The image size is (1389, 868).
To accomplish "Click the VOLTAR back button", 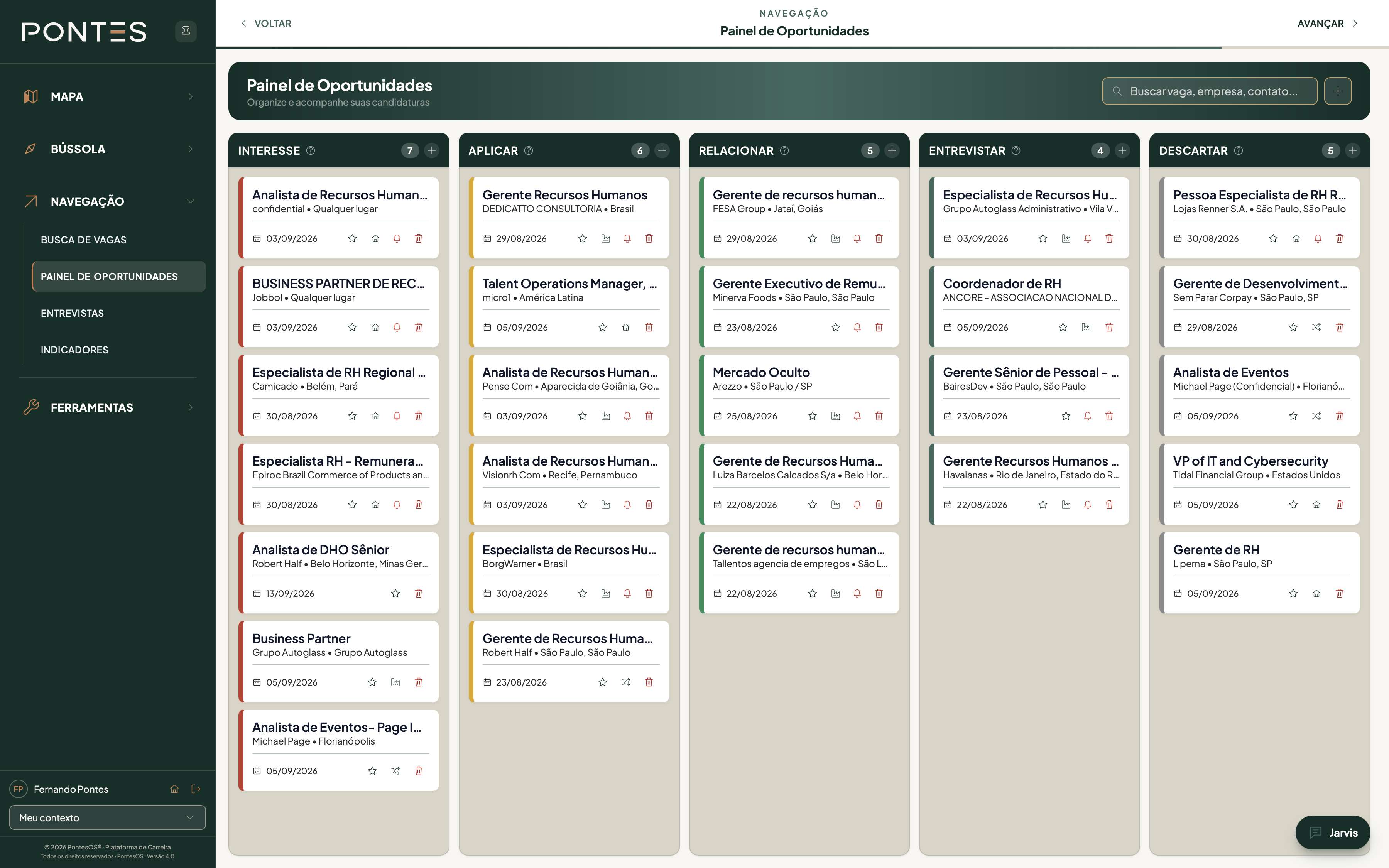I will point(266,24).
